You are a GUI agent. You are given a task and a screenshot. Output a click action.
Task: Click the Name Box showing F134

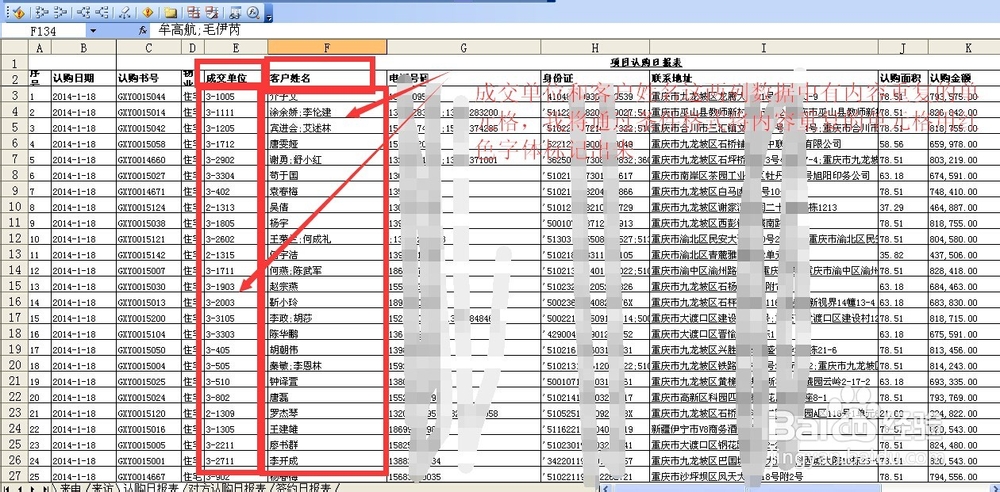(x=44, y=31)
